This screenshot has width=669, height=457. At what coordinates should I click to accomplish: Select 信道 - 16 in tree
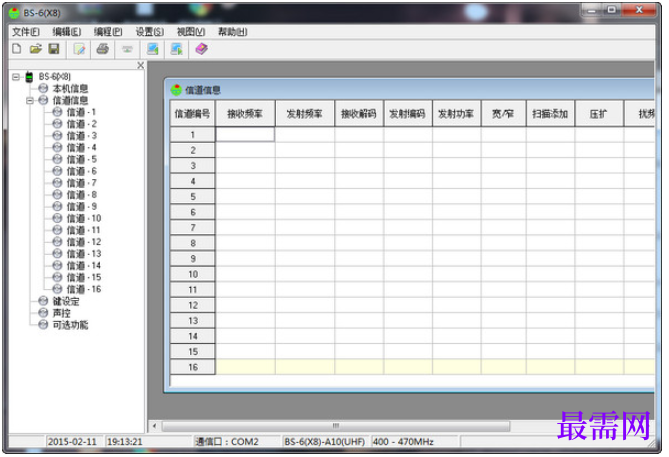tap(84, 289)
